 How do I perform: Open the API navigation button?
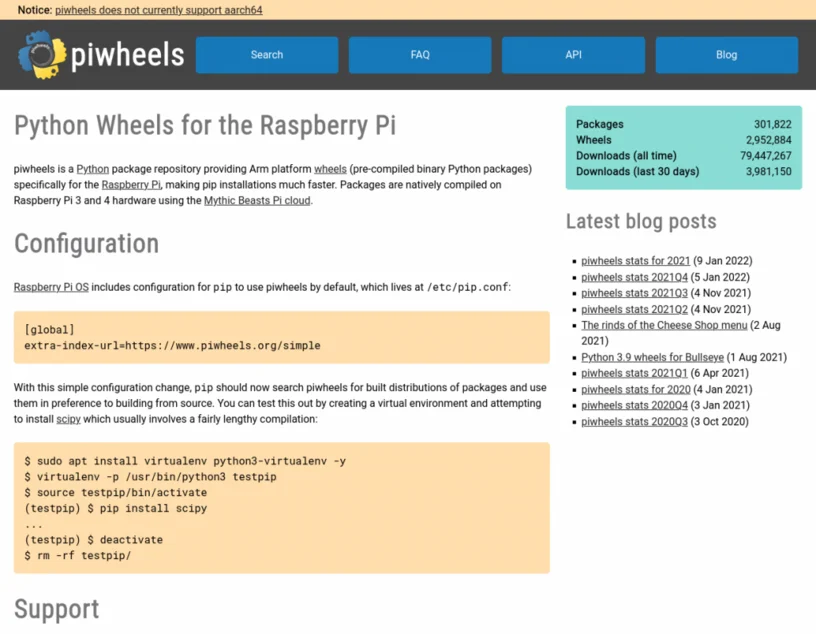coord(573,55)
